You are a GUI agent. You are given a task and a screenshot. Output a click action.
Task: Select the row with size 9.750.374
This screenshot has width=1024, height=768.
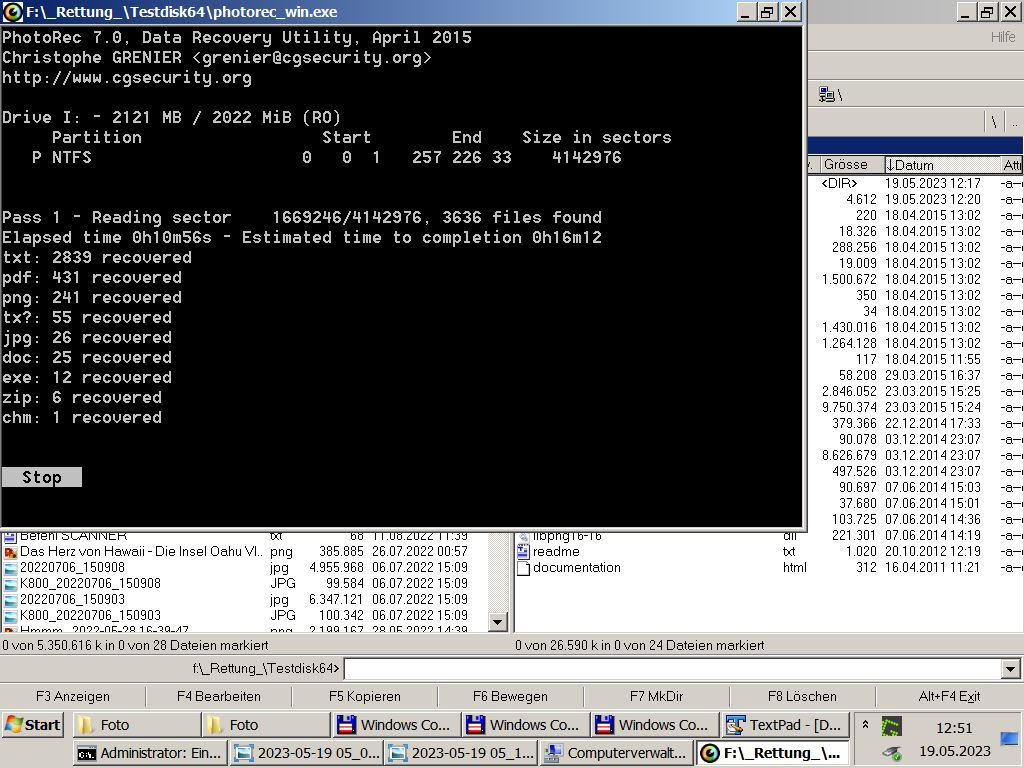[916, 408]
